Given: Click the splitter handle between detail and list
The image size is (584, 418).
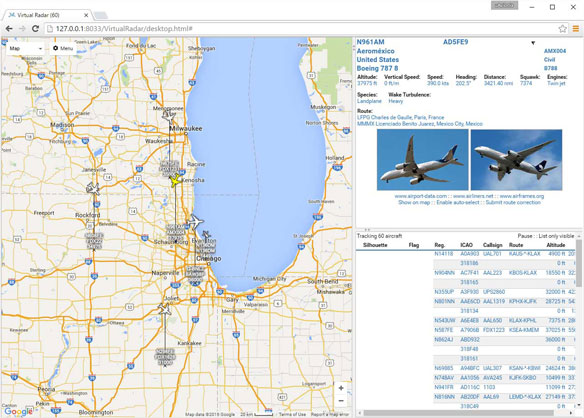Looking at the screenshot, I should [x=367, y=229].
